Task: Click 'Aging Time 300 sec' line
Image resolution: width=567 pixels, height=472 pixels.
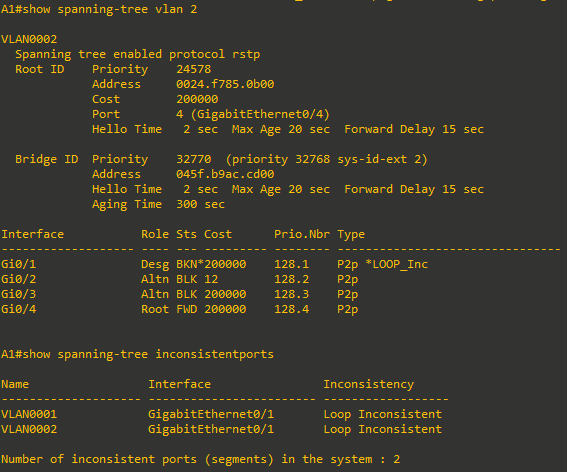Action: click(x=158, y=204)
